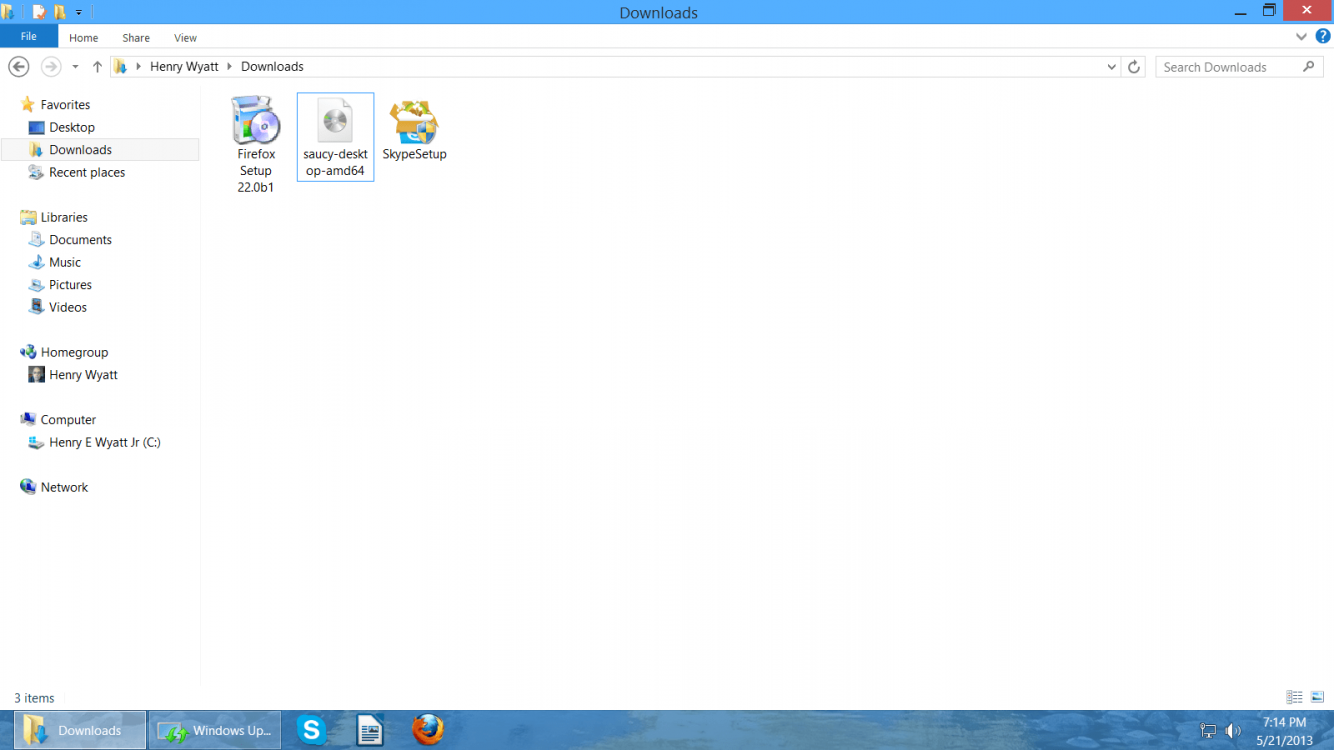
Task: Click the Properties icon in the quick access toolbar
Action: click(x=39, y=12)
